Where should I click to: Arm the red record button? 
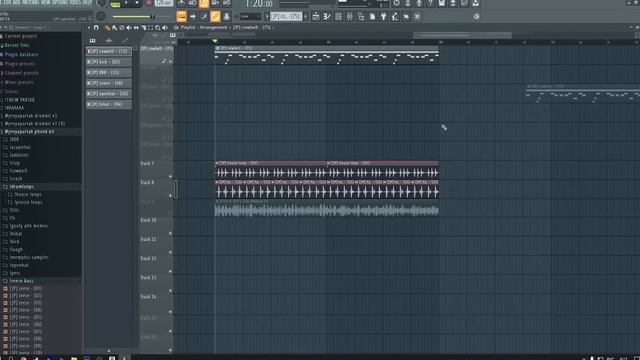(x=149, y=3)
